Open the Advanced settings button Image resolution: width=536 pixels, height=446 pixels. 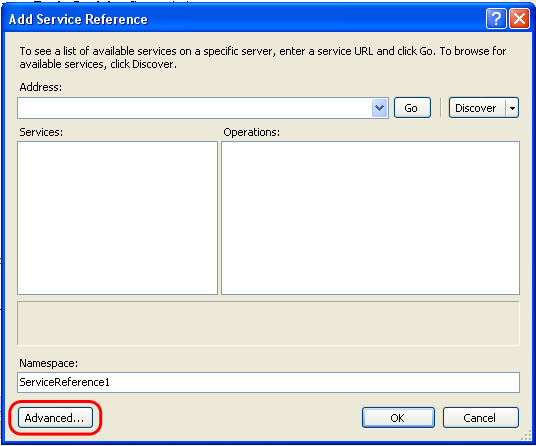point(55,417)
